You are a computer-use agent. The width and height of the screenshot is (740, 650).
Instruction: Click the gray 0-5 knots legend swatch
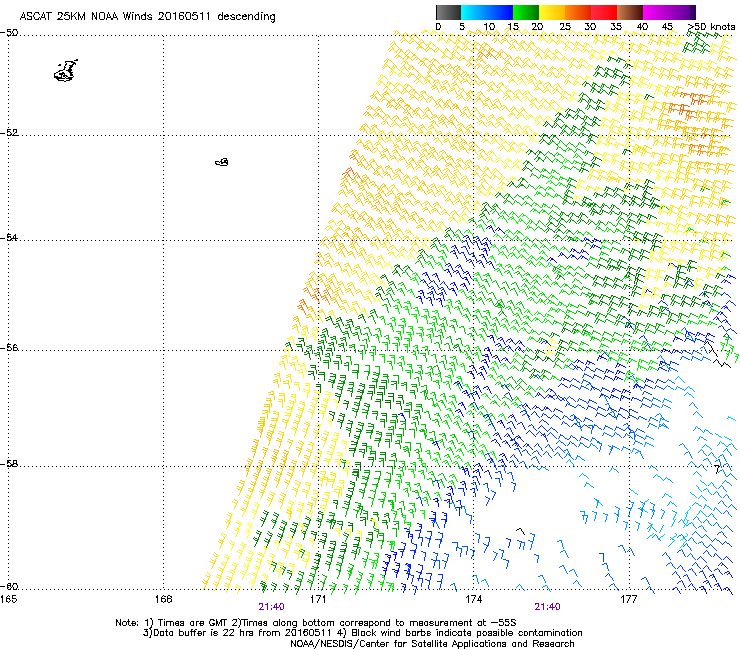coord(448,12)
